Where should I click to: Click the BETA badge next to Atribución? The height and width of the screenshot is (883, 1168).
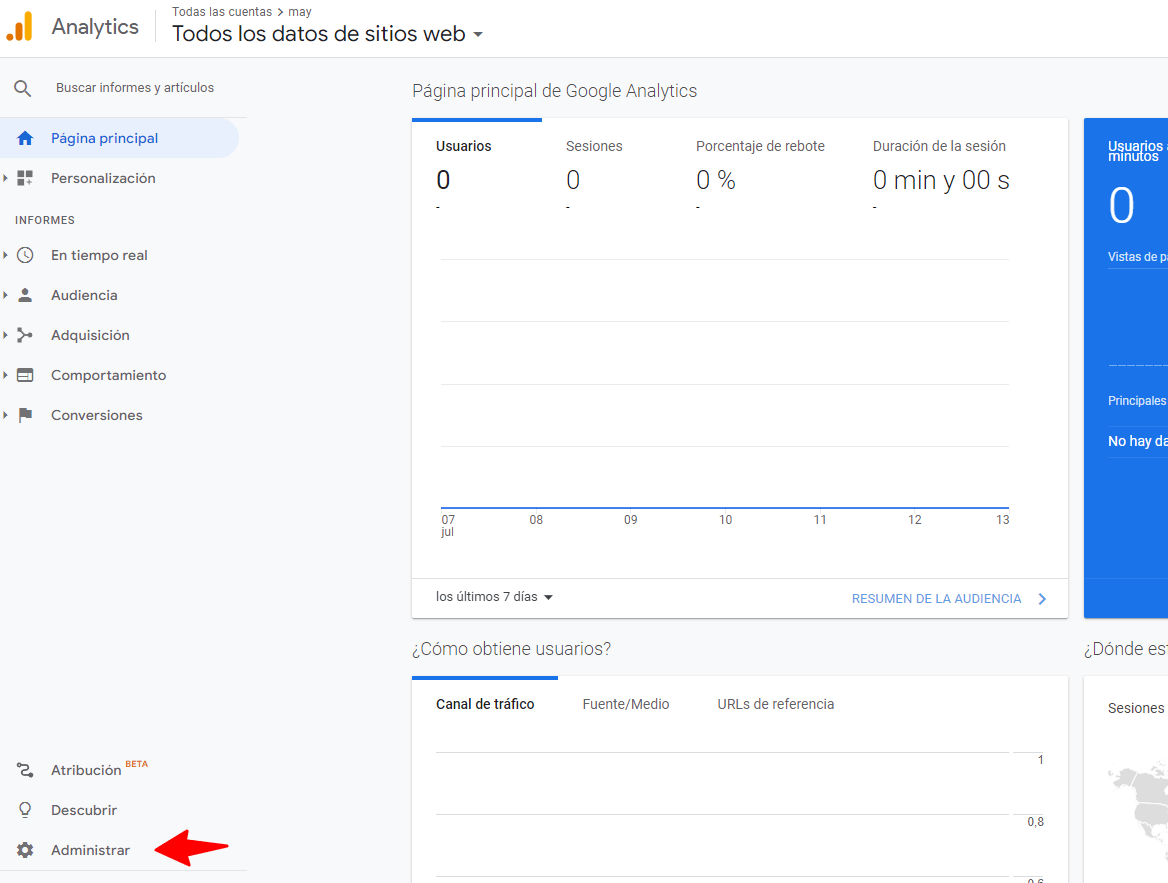click(x=136, y=764)
